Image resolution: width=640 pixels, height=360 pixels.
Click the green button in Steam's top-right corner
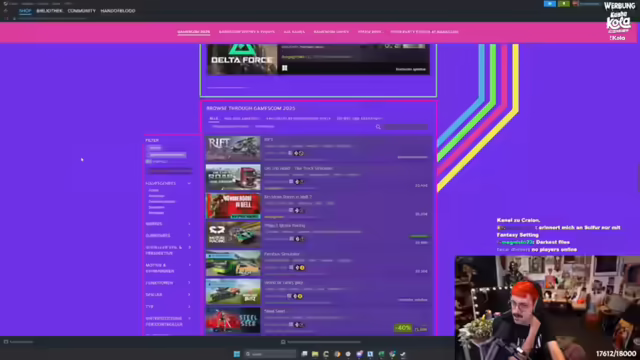click(564, 4)
